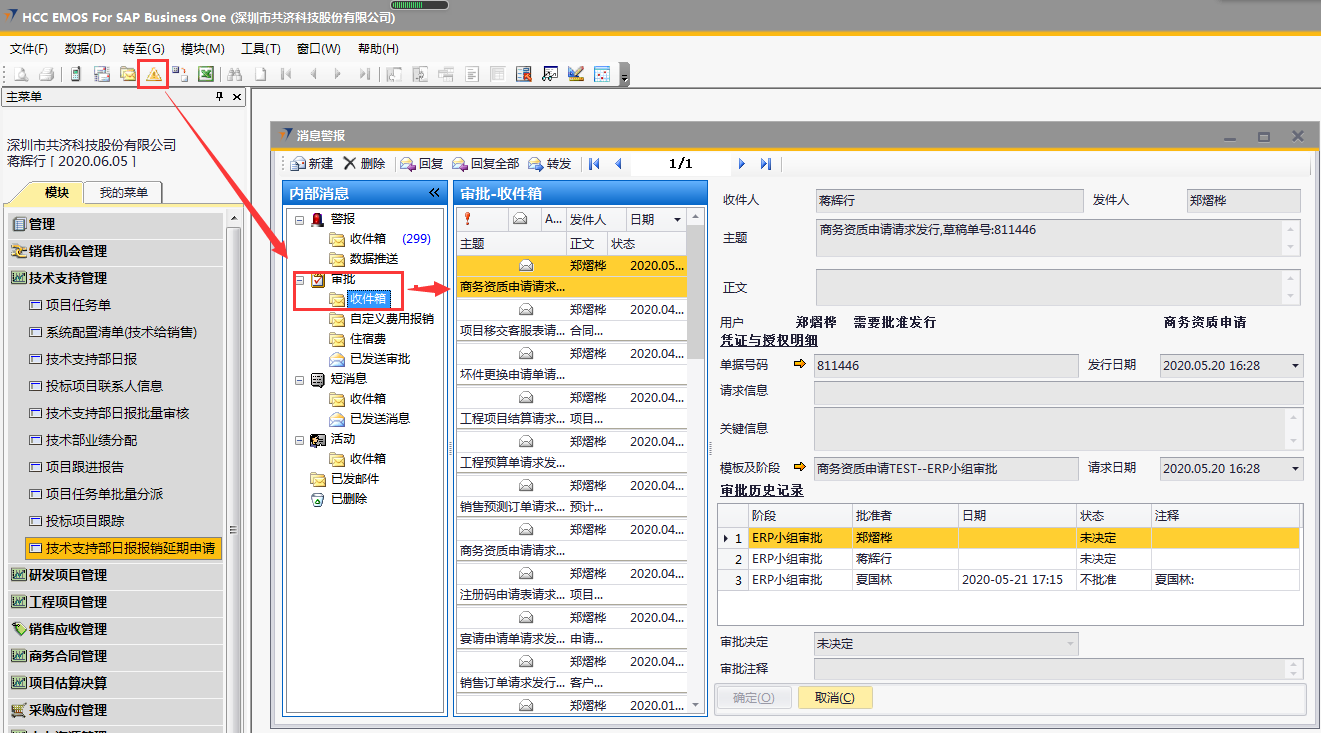
Task: Click the Excel export toolbar icon
Action: point(205,74)
